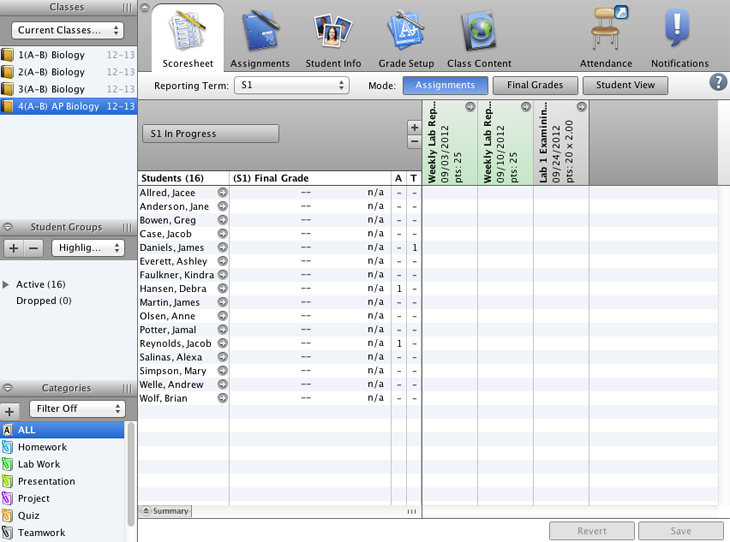This screenshot has width=730, height=542.
Task: Select Assignments mode button
Action: tap(445, 86)
